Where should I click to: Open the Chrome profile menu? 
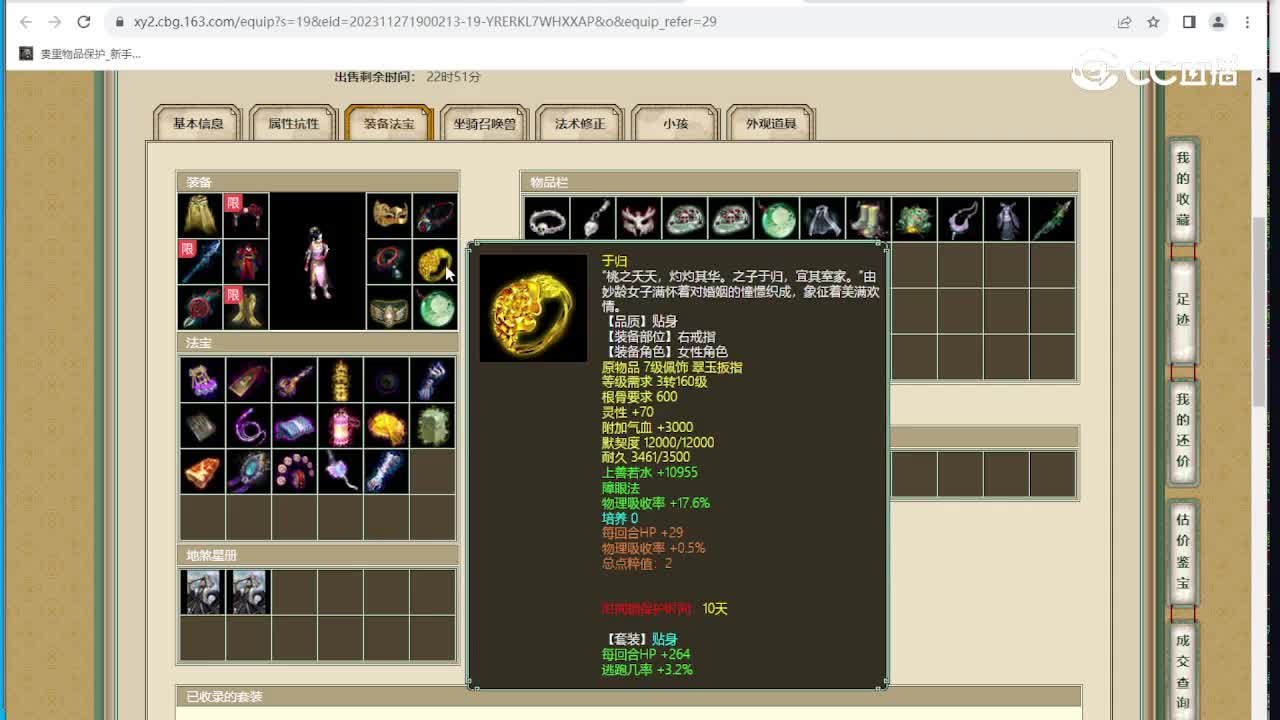coord(1218,21)
